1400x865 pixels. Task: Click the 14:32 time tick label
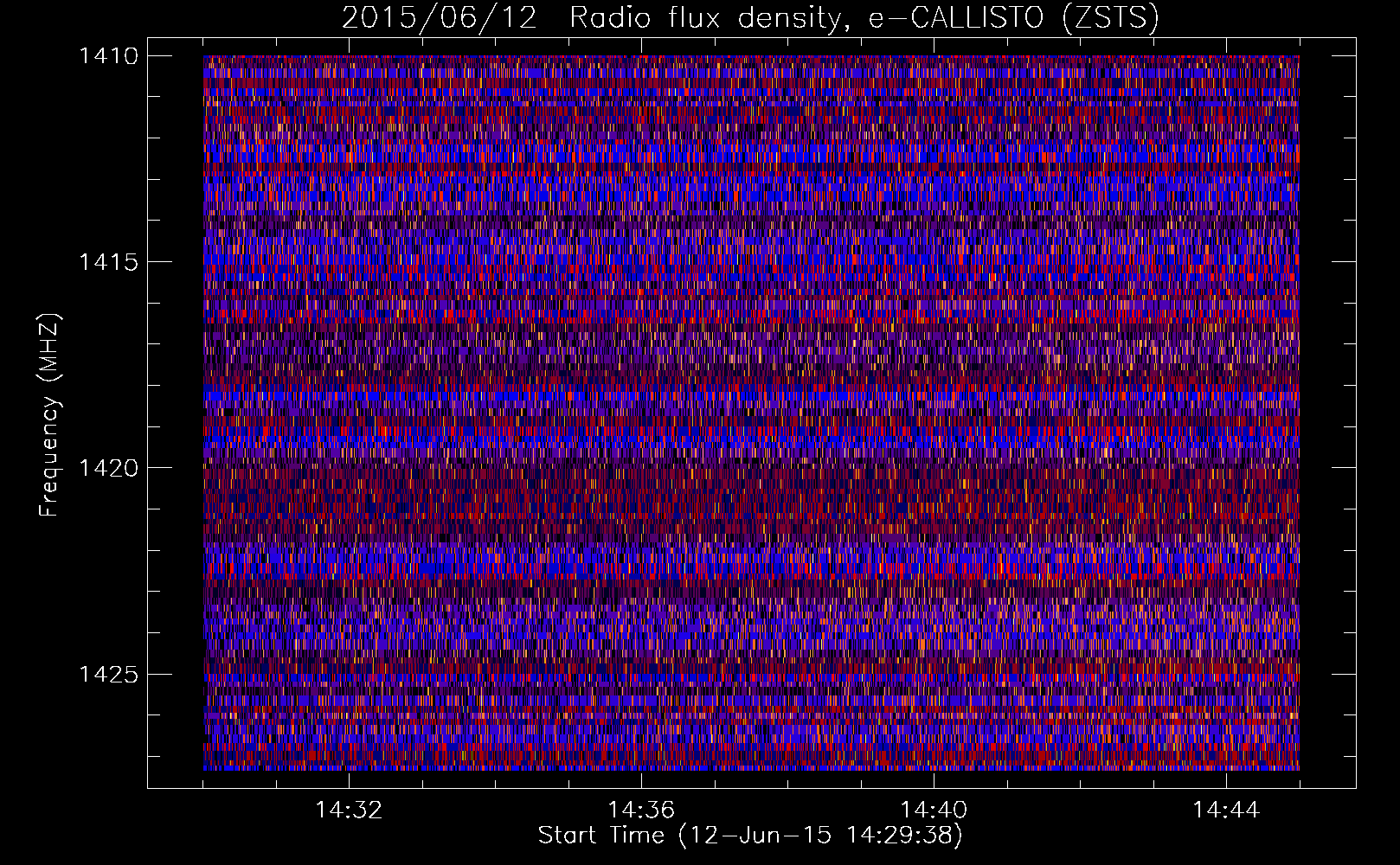(x=349, y=810)
